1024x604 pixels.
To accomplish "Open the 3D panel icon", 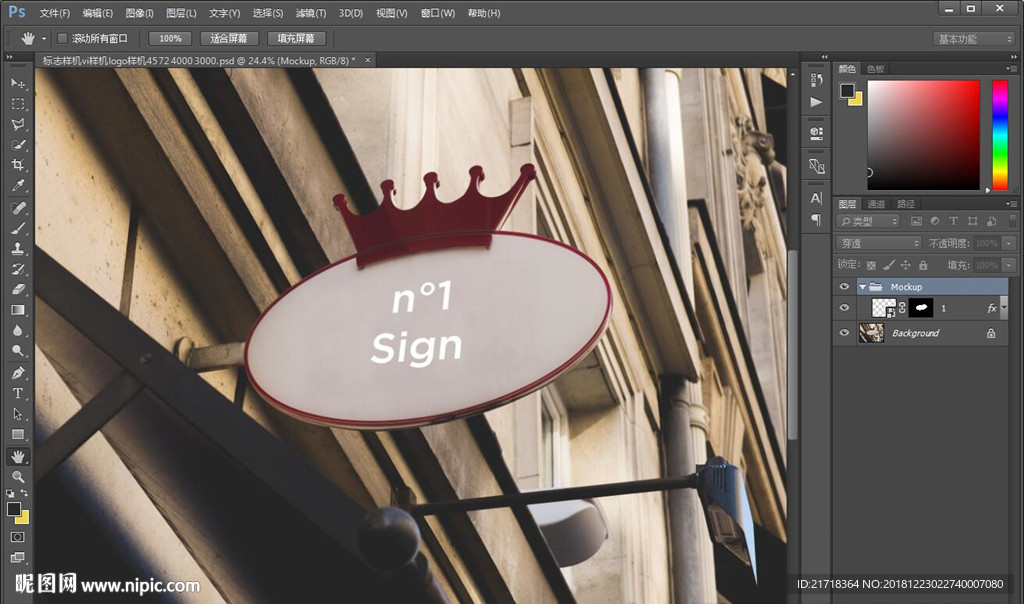I will point(816,133).
